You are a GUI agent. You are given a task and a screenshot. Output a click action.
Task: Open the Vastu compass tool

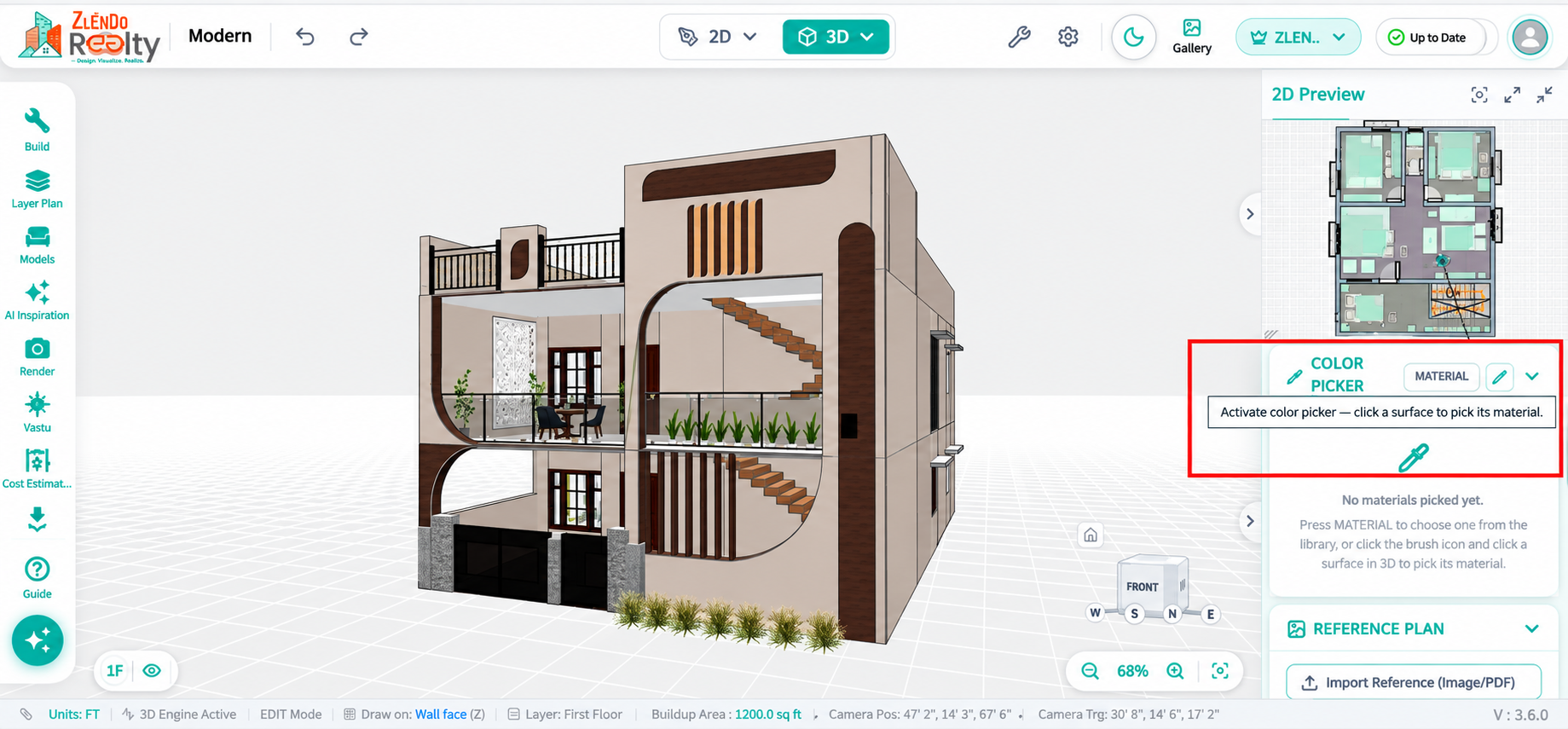tap(37, 414)
